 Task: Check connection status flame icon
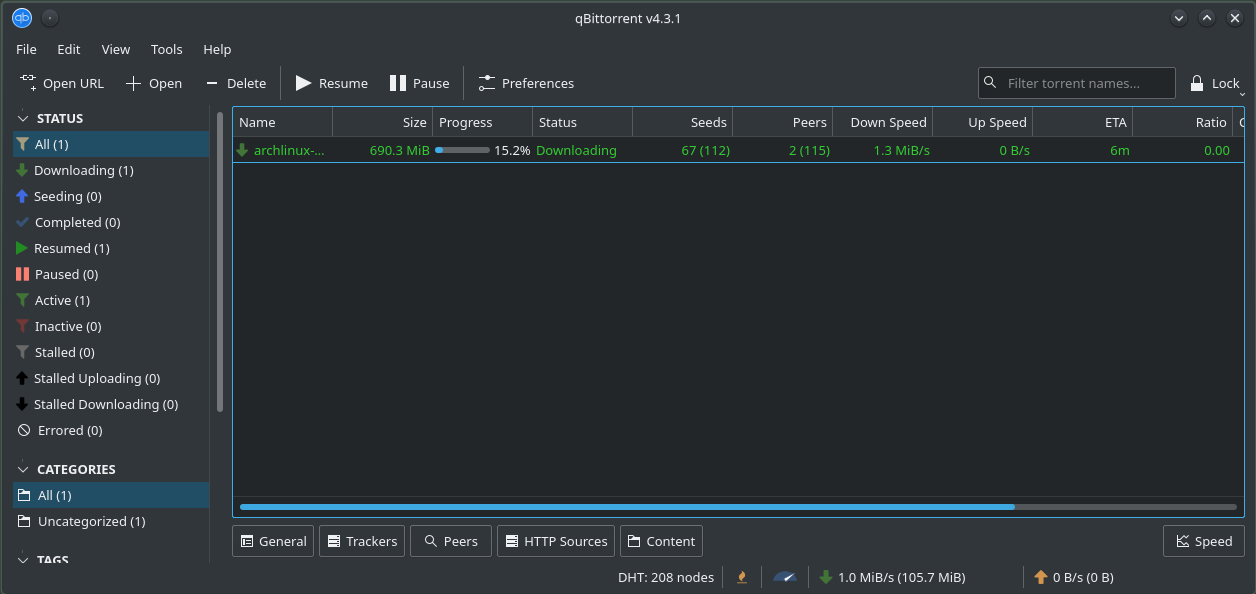point(741,577)
